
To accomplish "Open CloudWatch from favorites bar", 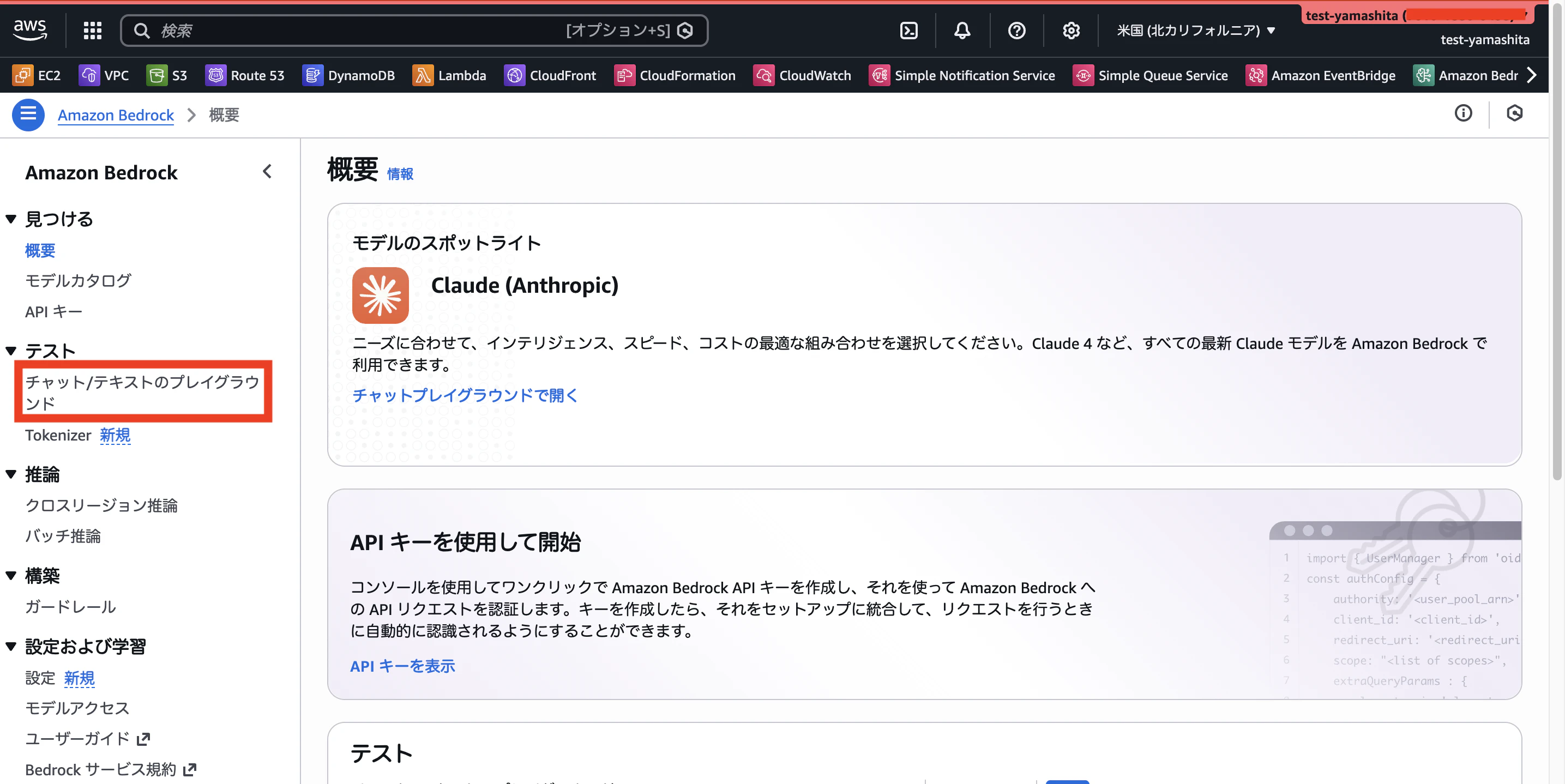I will (x=803, y=75).
